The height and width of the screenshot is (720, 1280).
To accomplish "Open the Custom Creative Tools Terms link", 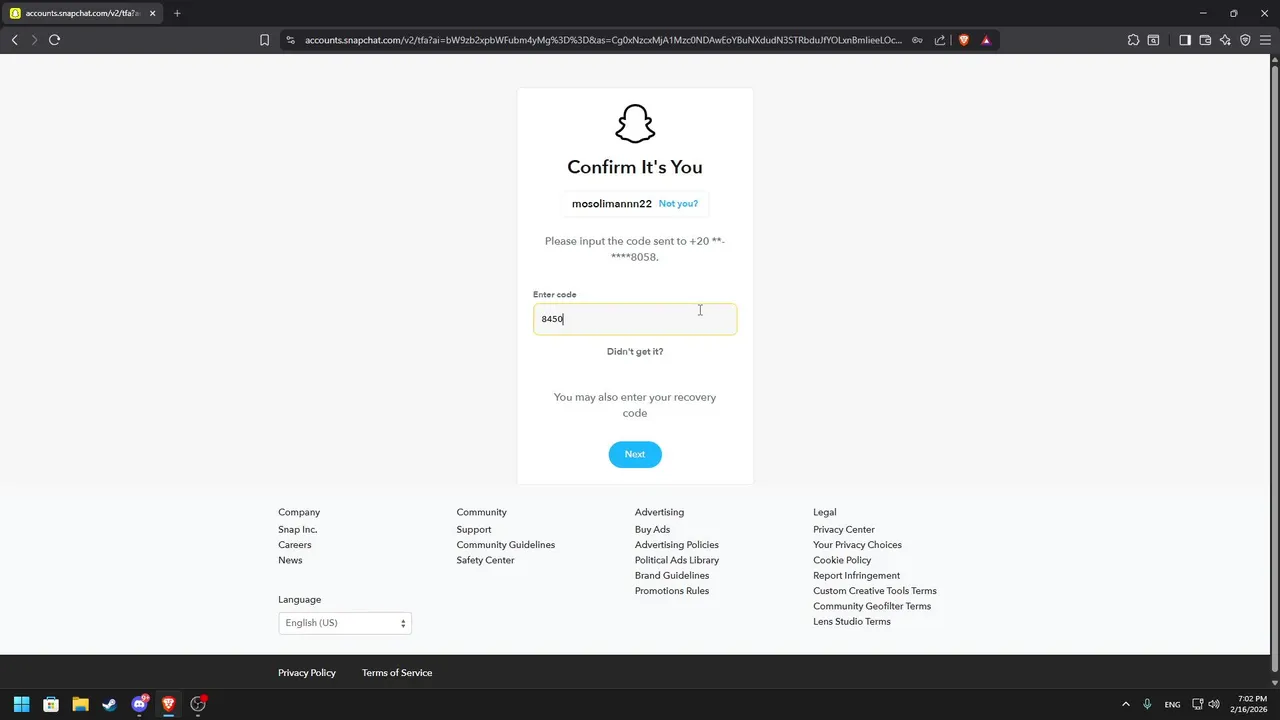I will 875,591.
